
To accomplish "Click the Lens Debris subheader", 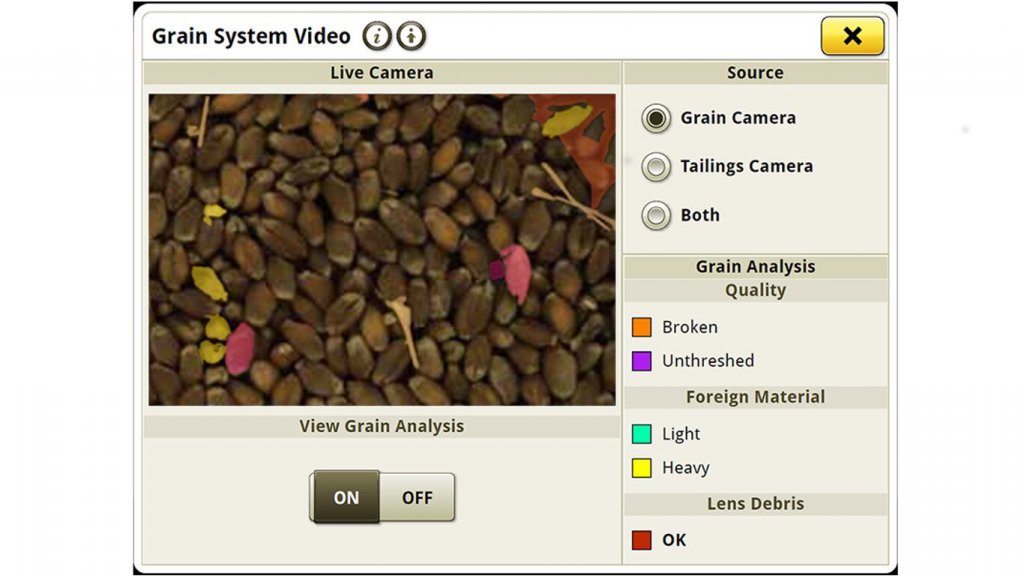I will [x=756, y=504].
